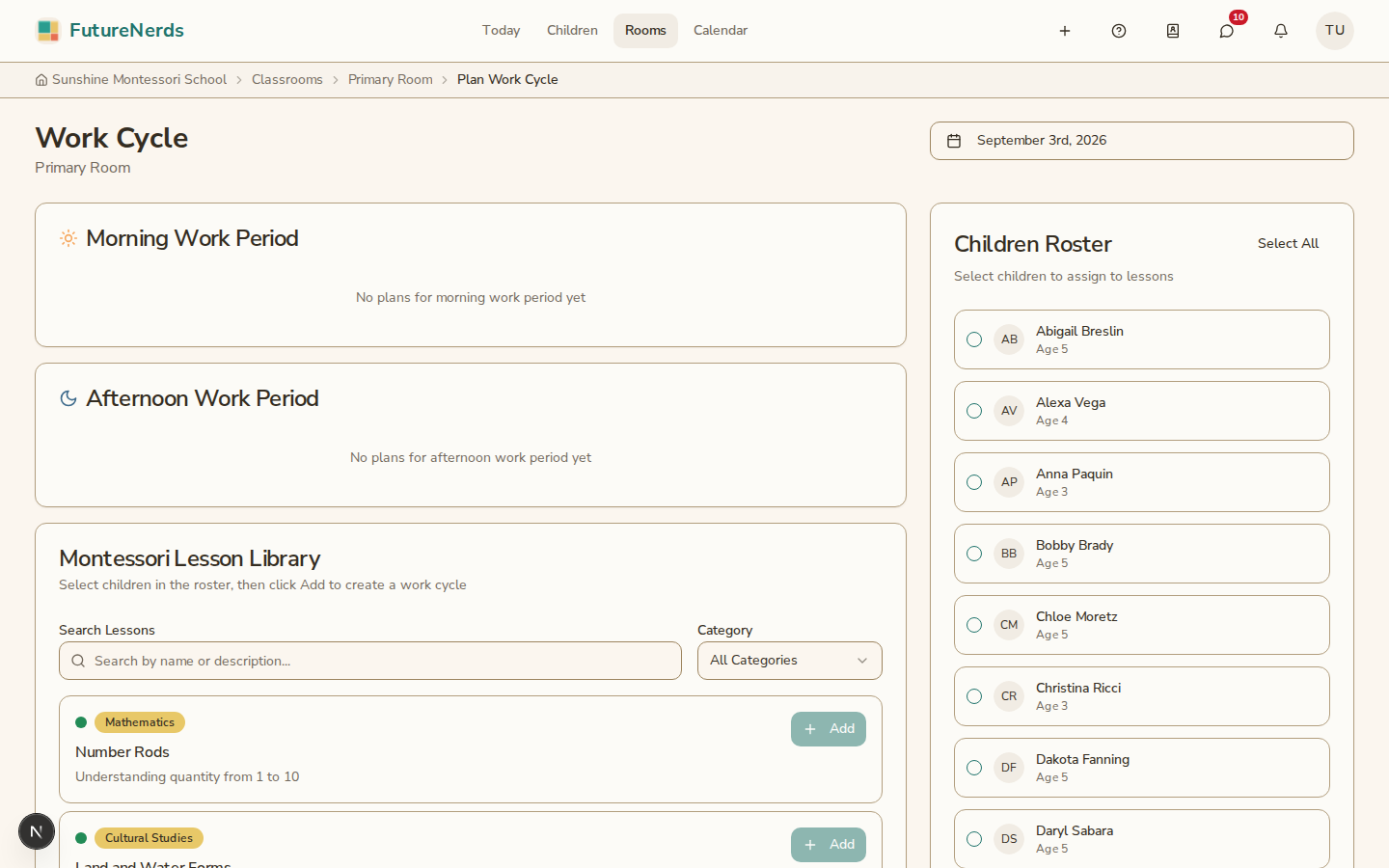
Task: Select Daryl Sabara's roster checkbox
Action: point(974,839)
